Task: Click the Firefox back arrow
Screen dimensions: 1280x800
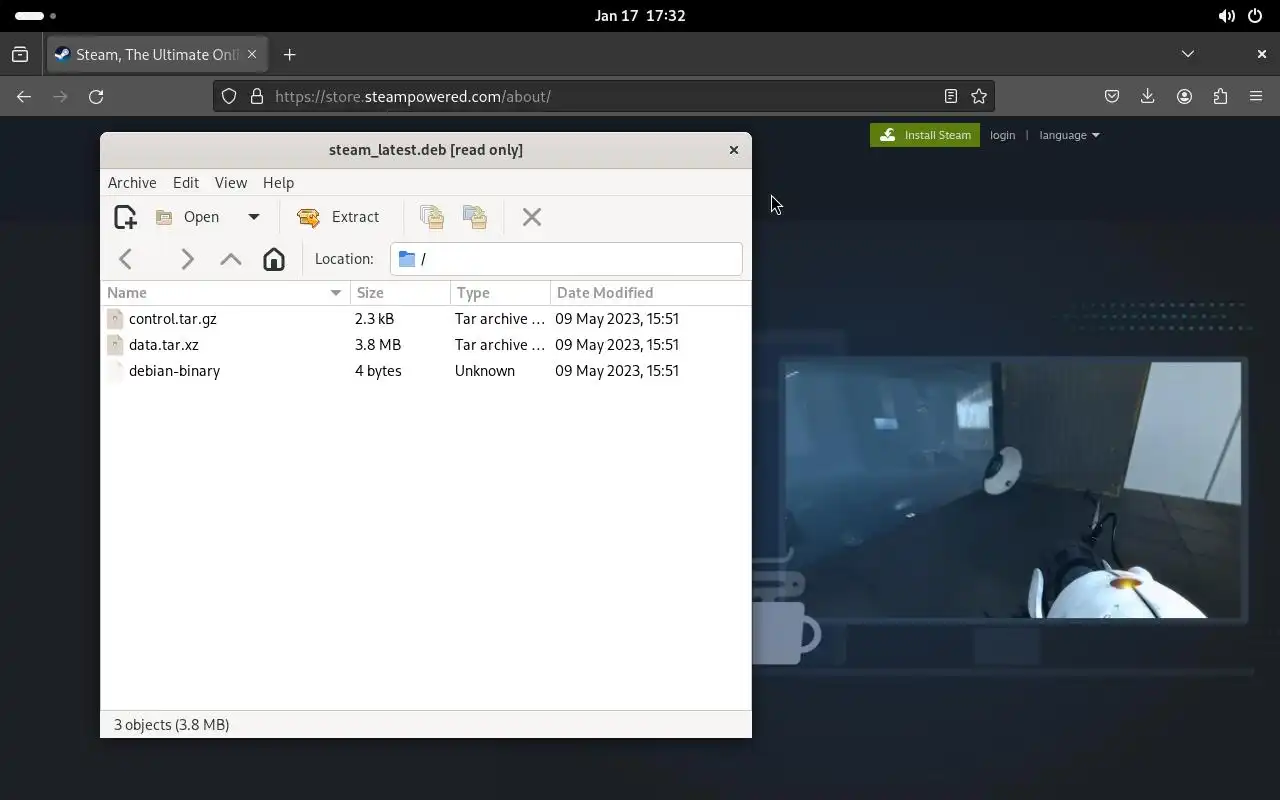Action: click(x=24, y=97)
